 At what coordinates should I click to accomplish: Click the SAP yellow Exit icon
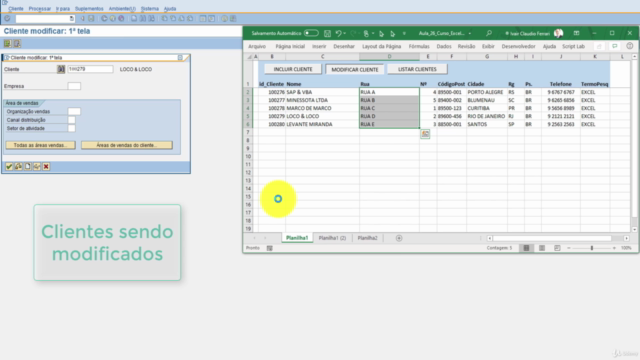(113, 18)
